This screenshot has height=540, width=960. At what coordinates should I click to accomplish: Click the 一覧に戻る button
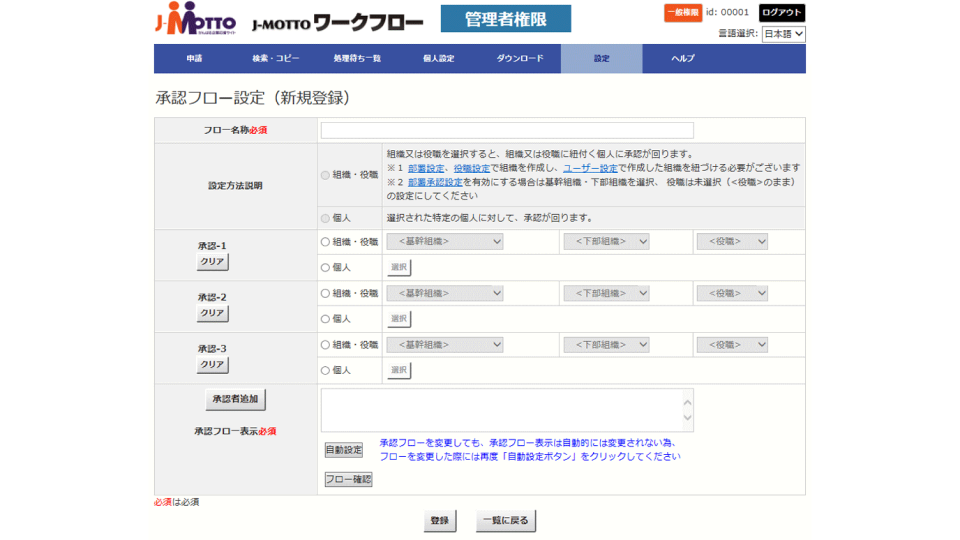pos(506,521)
